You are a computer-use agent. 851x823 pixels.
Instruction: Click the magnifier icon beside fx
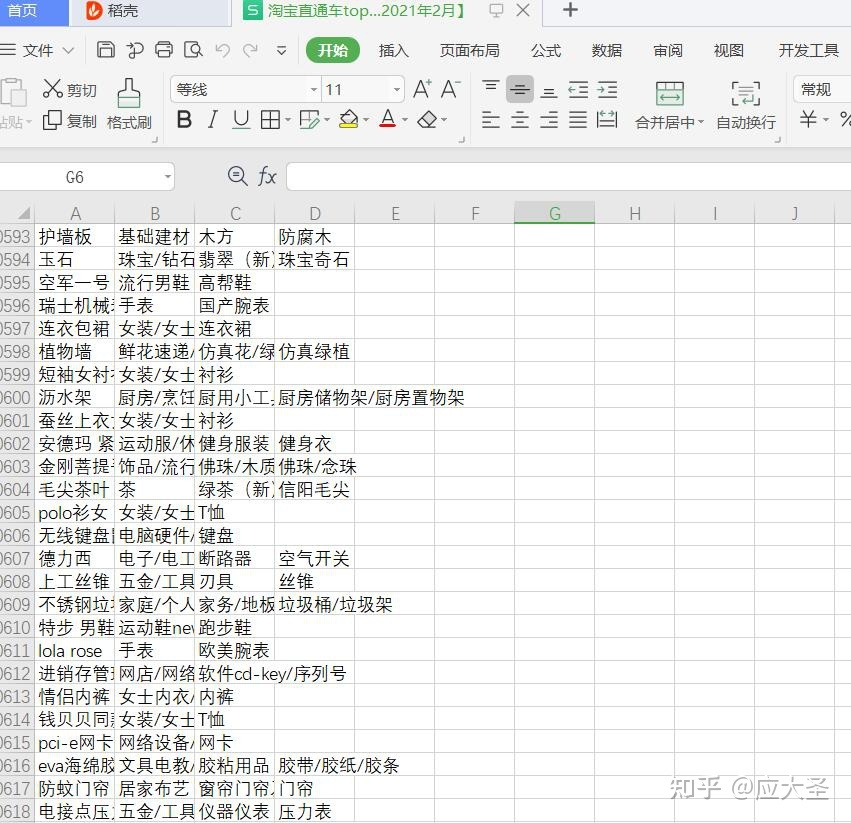click(237, 176)
